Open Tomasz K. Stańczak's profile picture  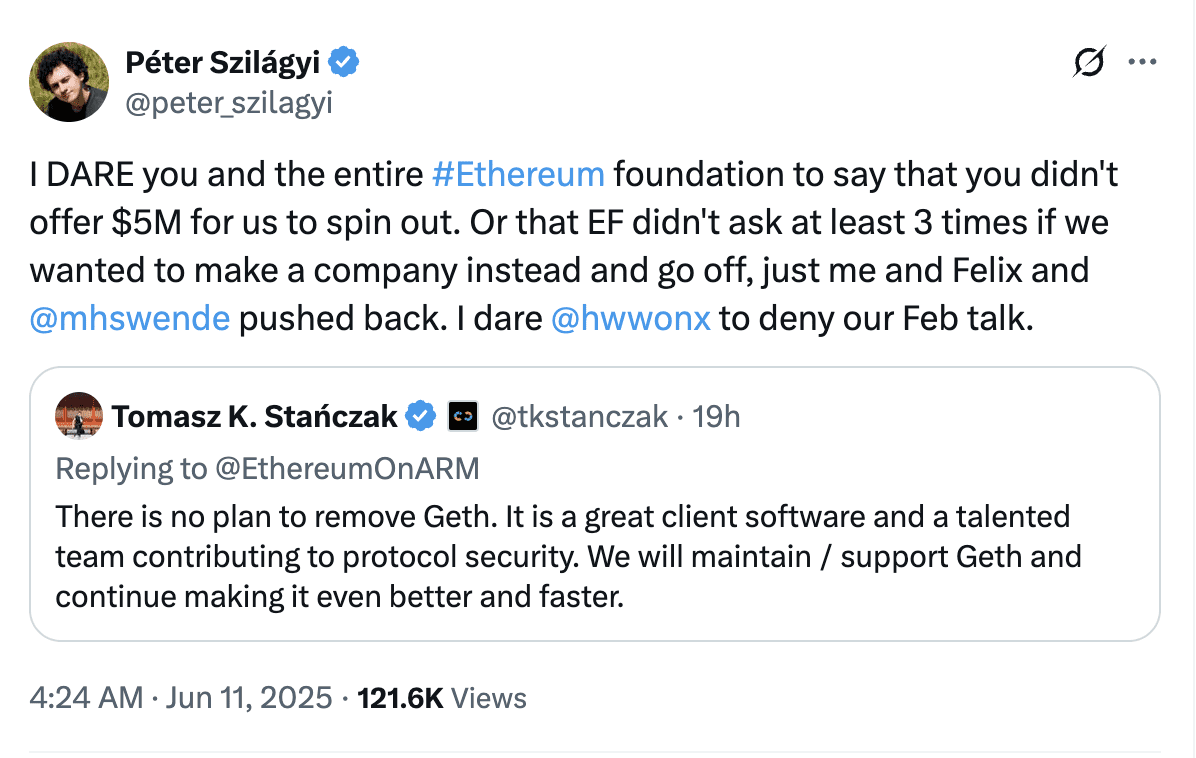pyautogui.click(x=79, y=415)
